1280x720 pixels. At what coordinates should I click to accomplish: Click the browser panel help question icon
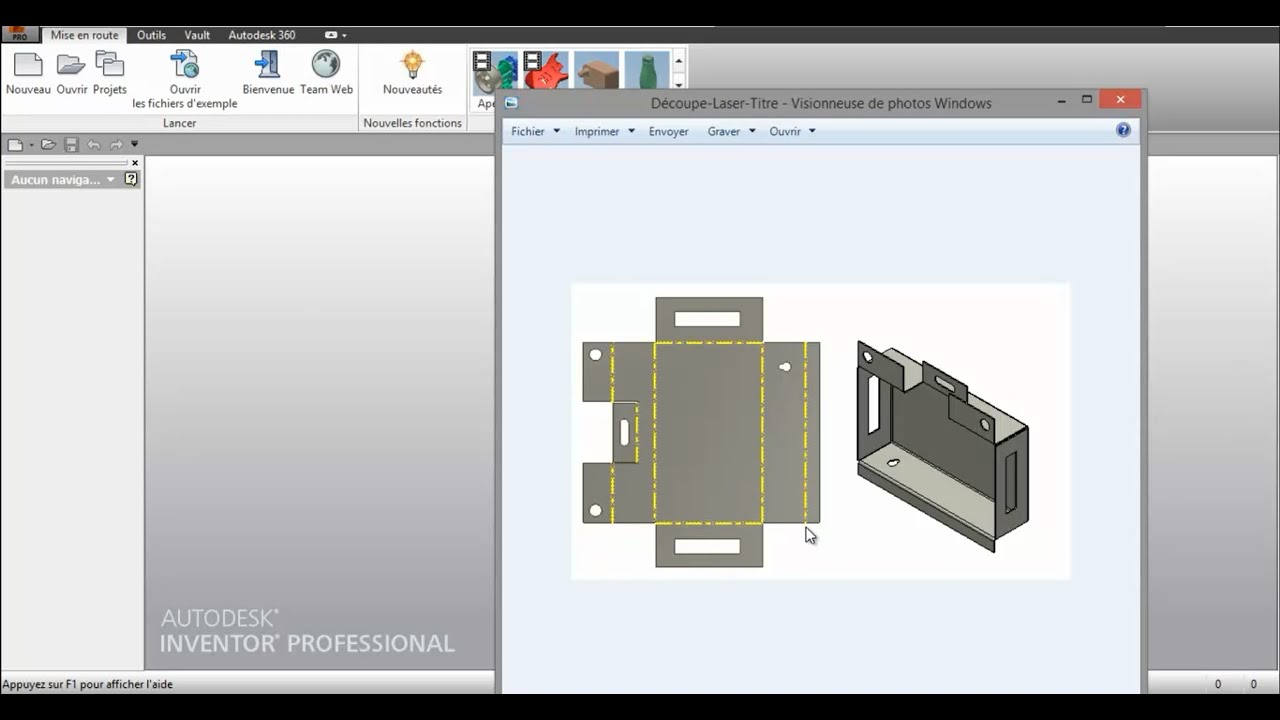click(x=131, y=180)
